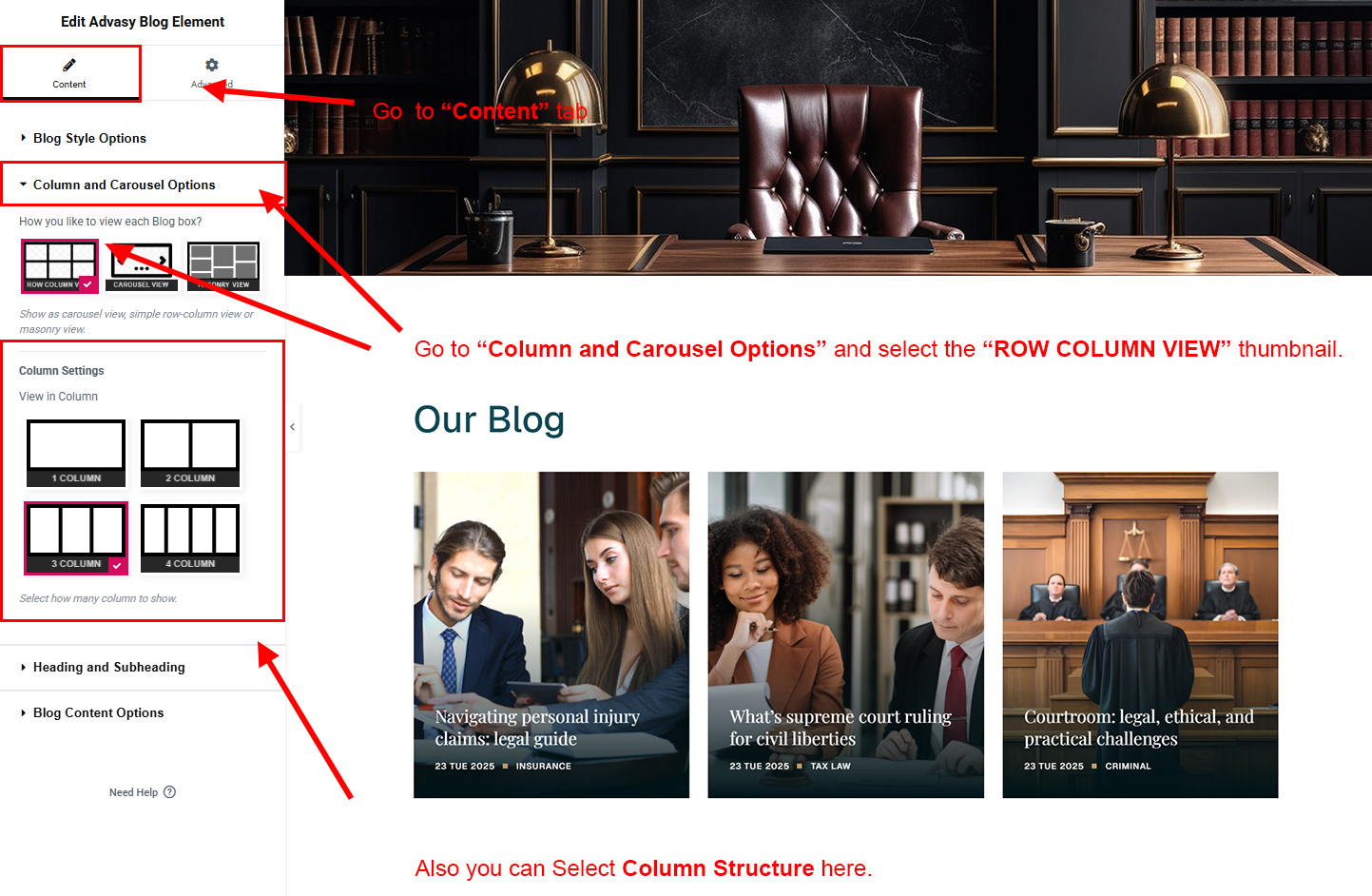The width and height of the screenshot is (1372, 896).
Task: Collapse the editor panel with side arrow
Action: click(293, 427)
